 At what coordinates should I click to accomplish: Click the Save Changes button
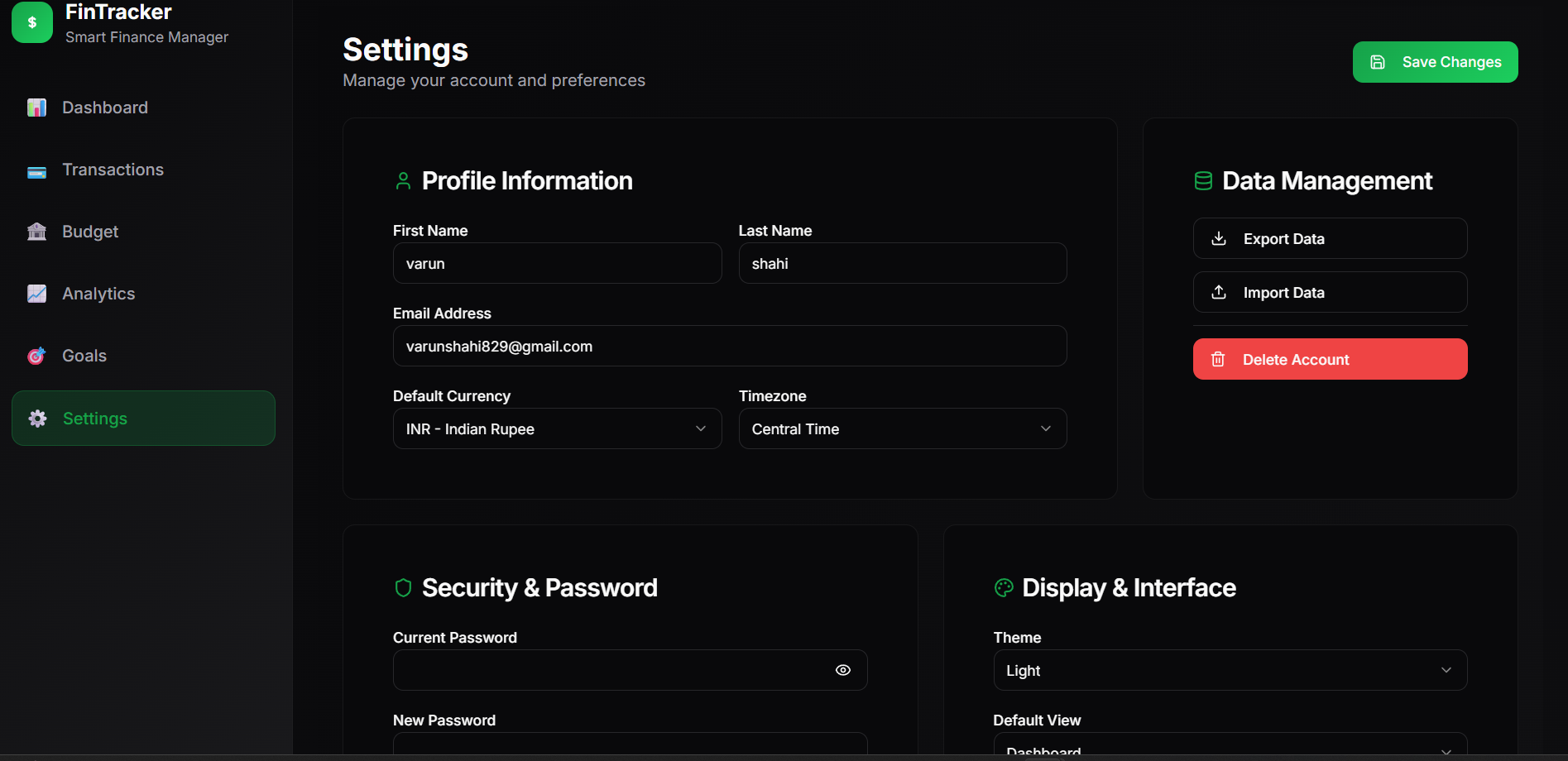click(1435, 61)
